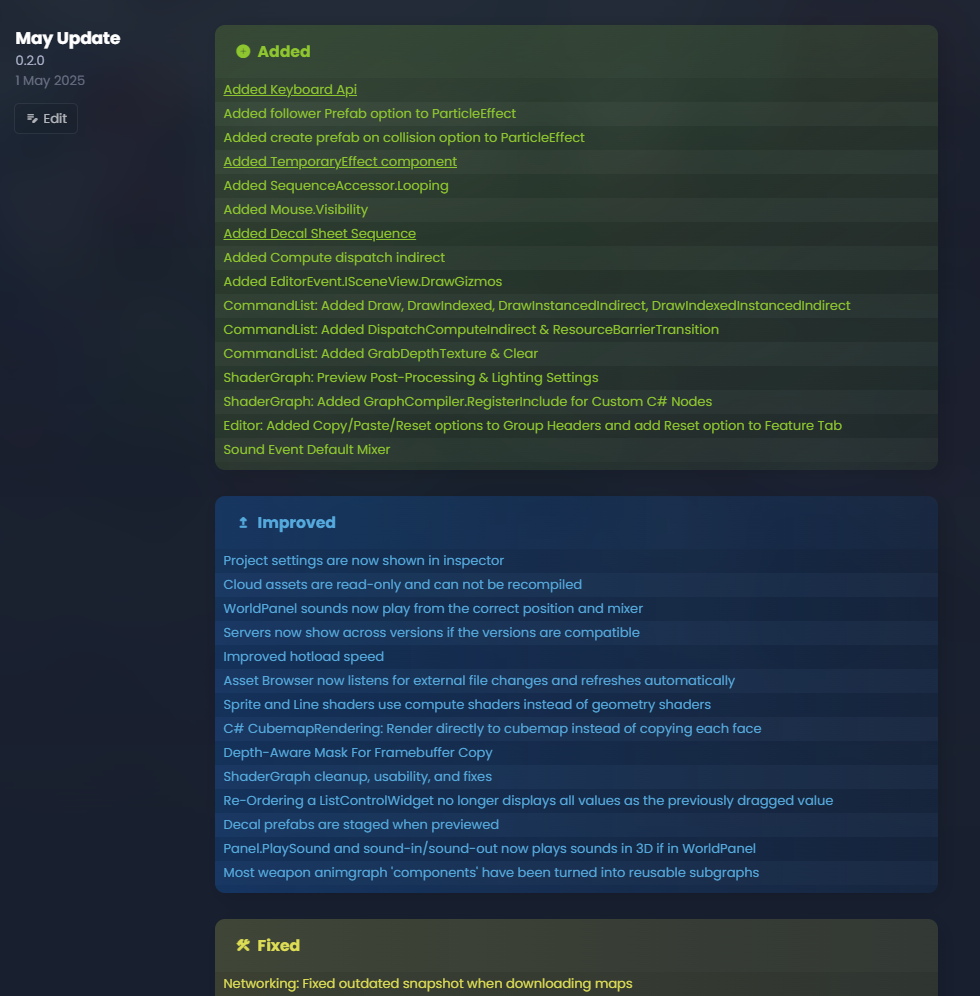The height and width of the screenshot is (996, 980).
Task: Open the Added TemporaryEffect component link
Action: pyautogui.click(x=340, y=161)
